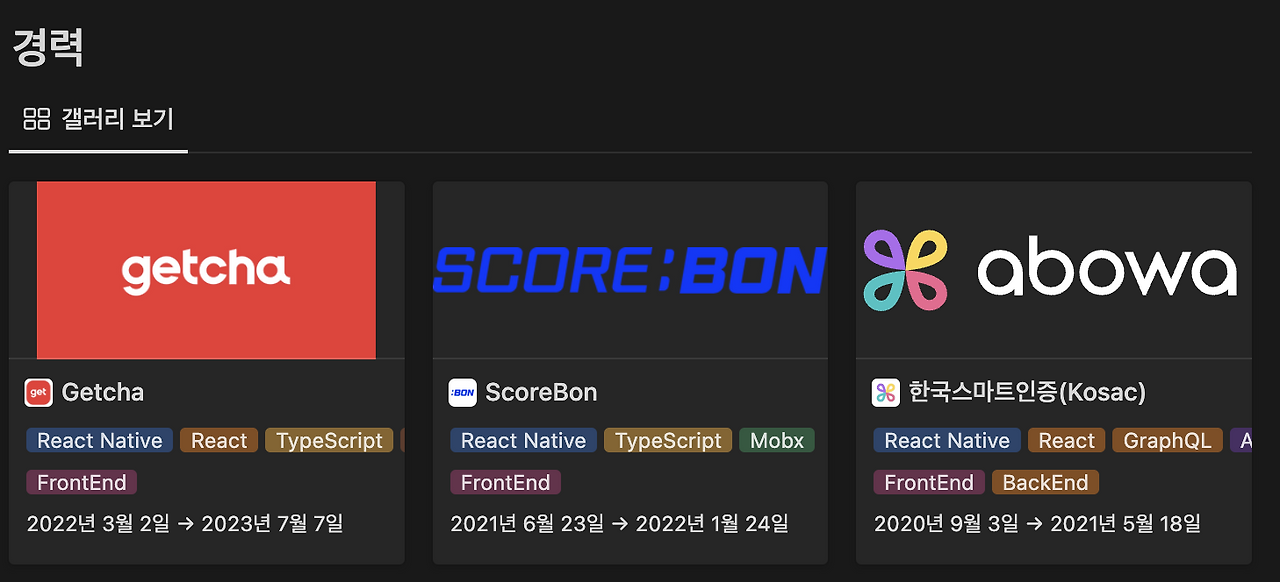Open the 한국스마트인증(Kosac) card title
1280x582 pixels.
click(x=1027, y=393)
